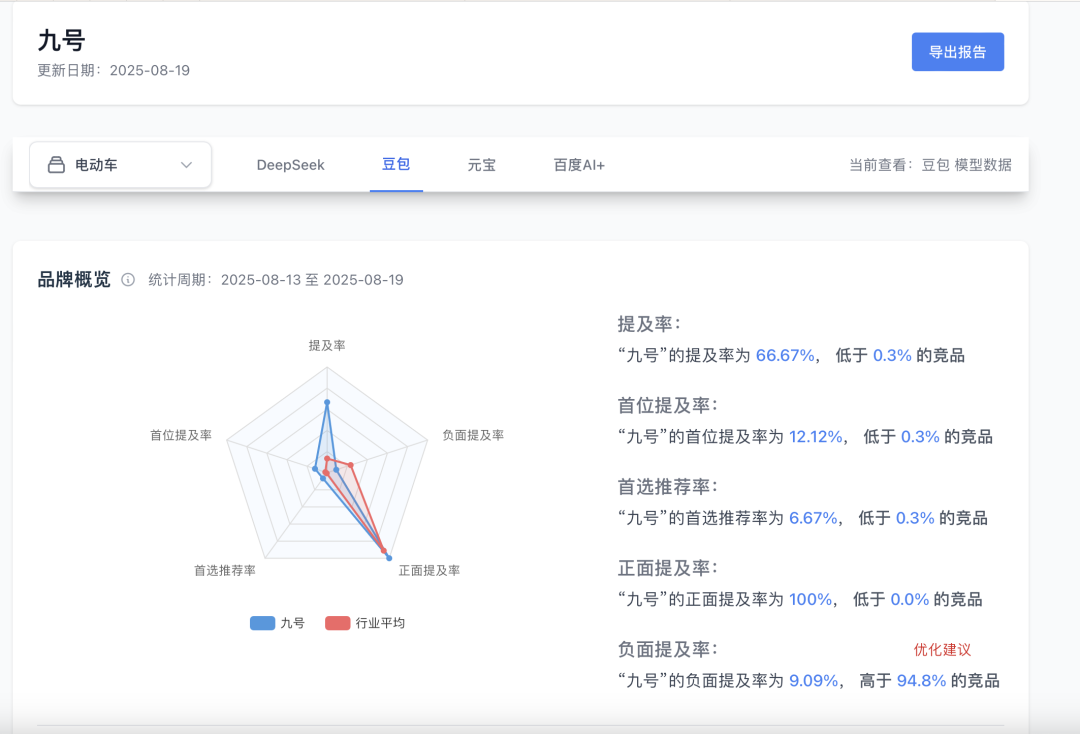Click the 提及率 radar axis label
This screenshot has width=1080, height=734.
(327, 346)
